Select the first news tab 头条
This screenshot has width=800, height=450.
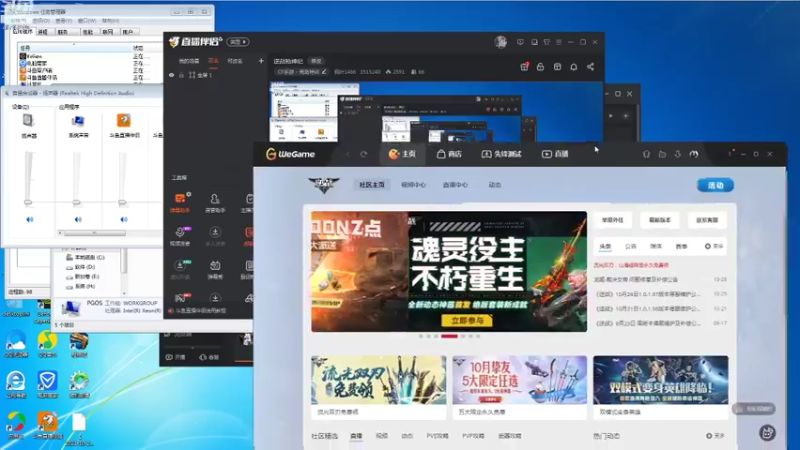(x=605, y=246)
